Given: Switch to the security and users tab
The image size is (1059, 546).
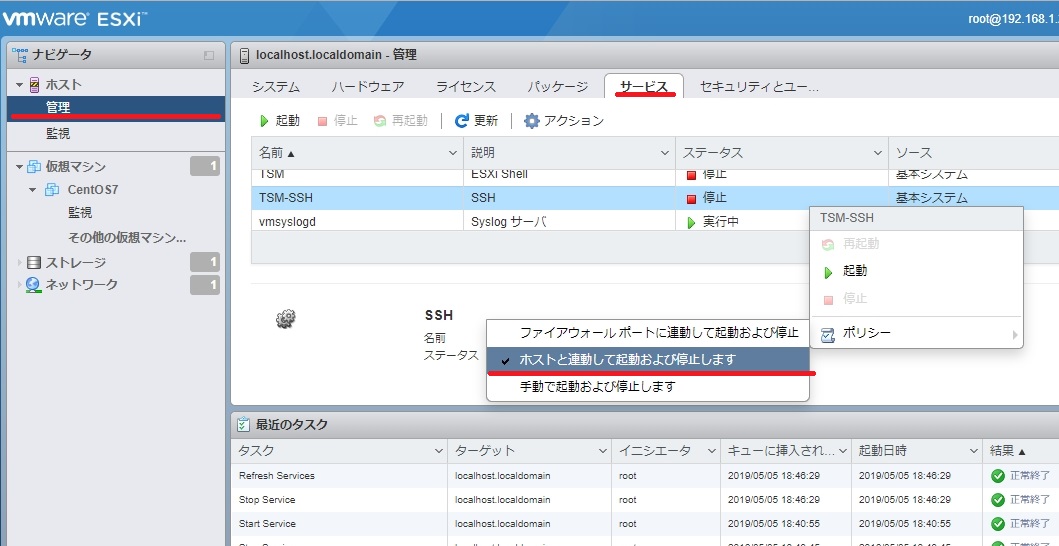Looking at the screenshot, I should point(759,87).
